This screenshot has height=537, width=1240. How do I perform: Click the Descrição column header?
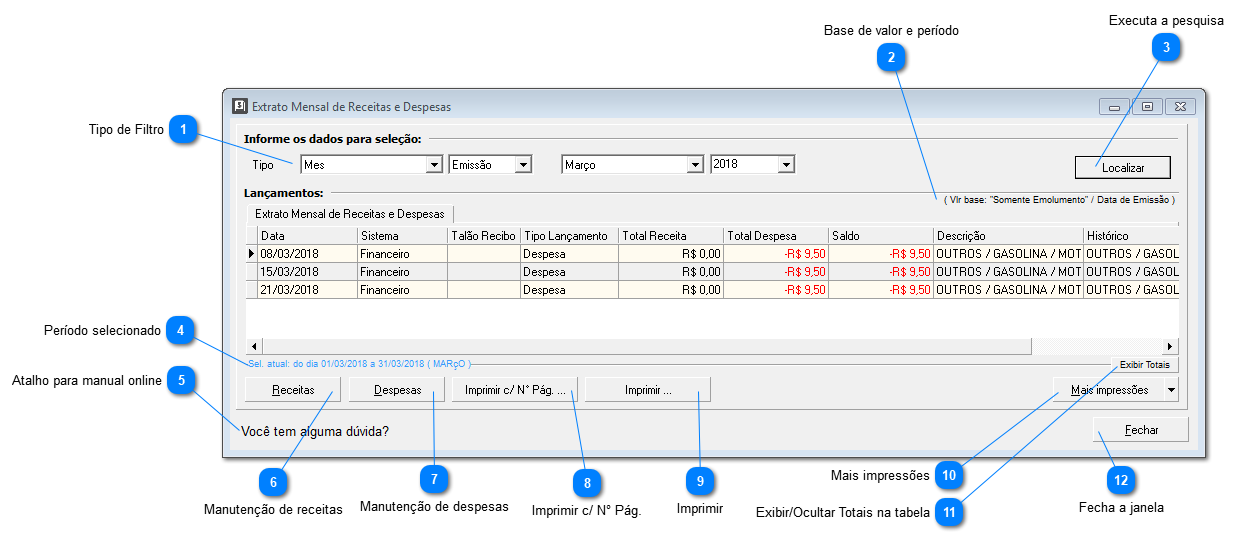[1008, 236]
